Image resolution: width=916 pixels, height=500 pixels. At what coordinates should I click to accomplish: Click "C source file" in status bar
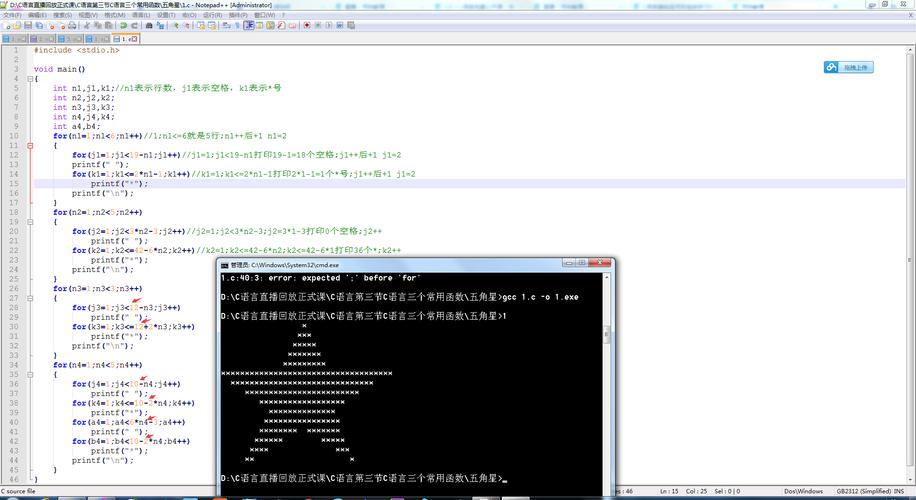[x=19, y=491]
